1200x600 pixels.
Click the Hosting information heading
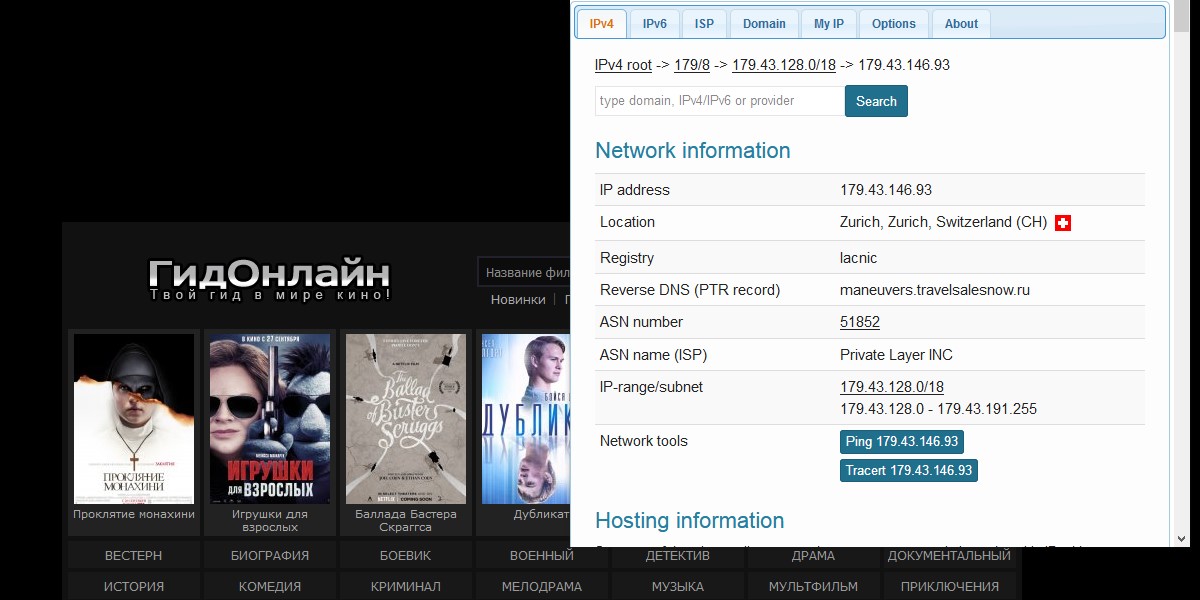(690, 521)
